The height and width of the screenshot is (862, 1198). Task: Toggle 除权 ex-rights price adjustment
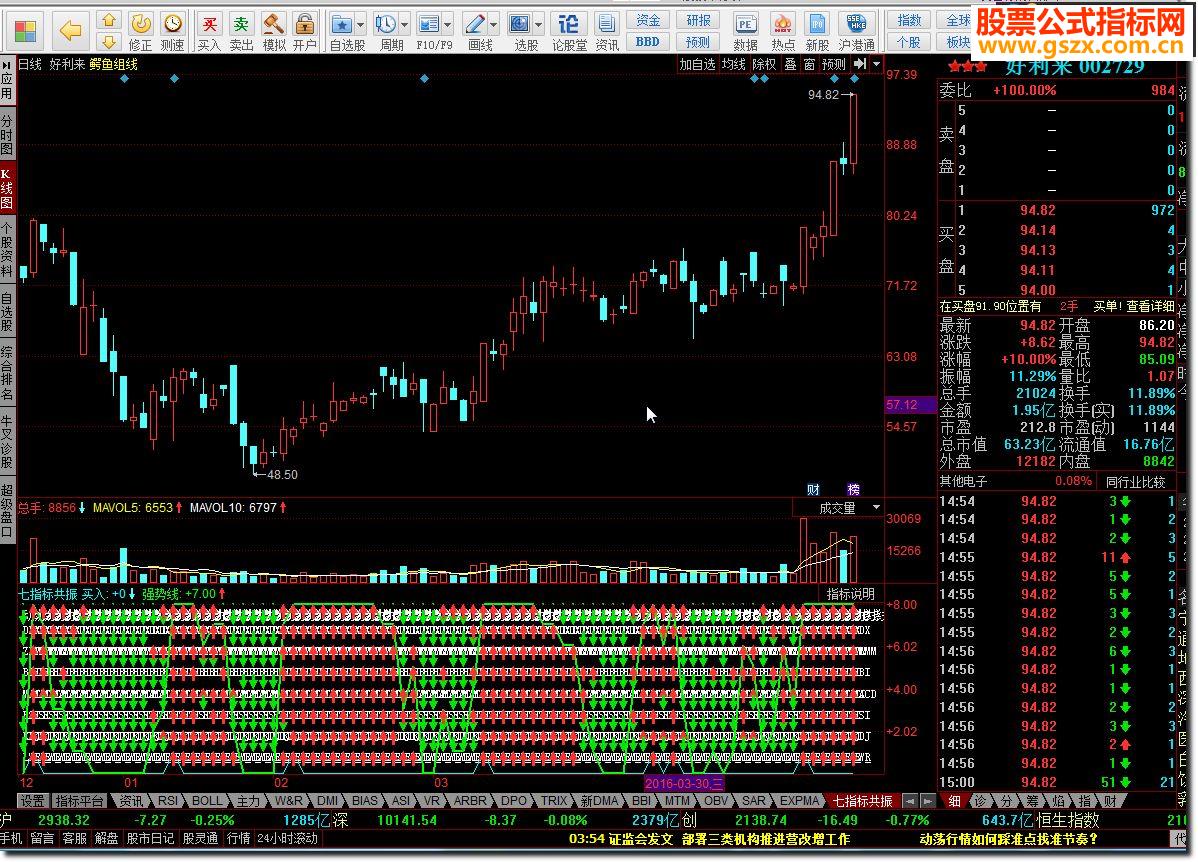[x=763, y=63]
